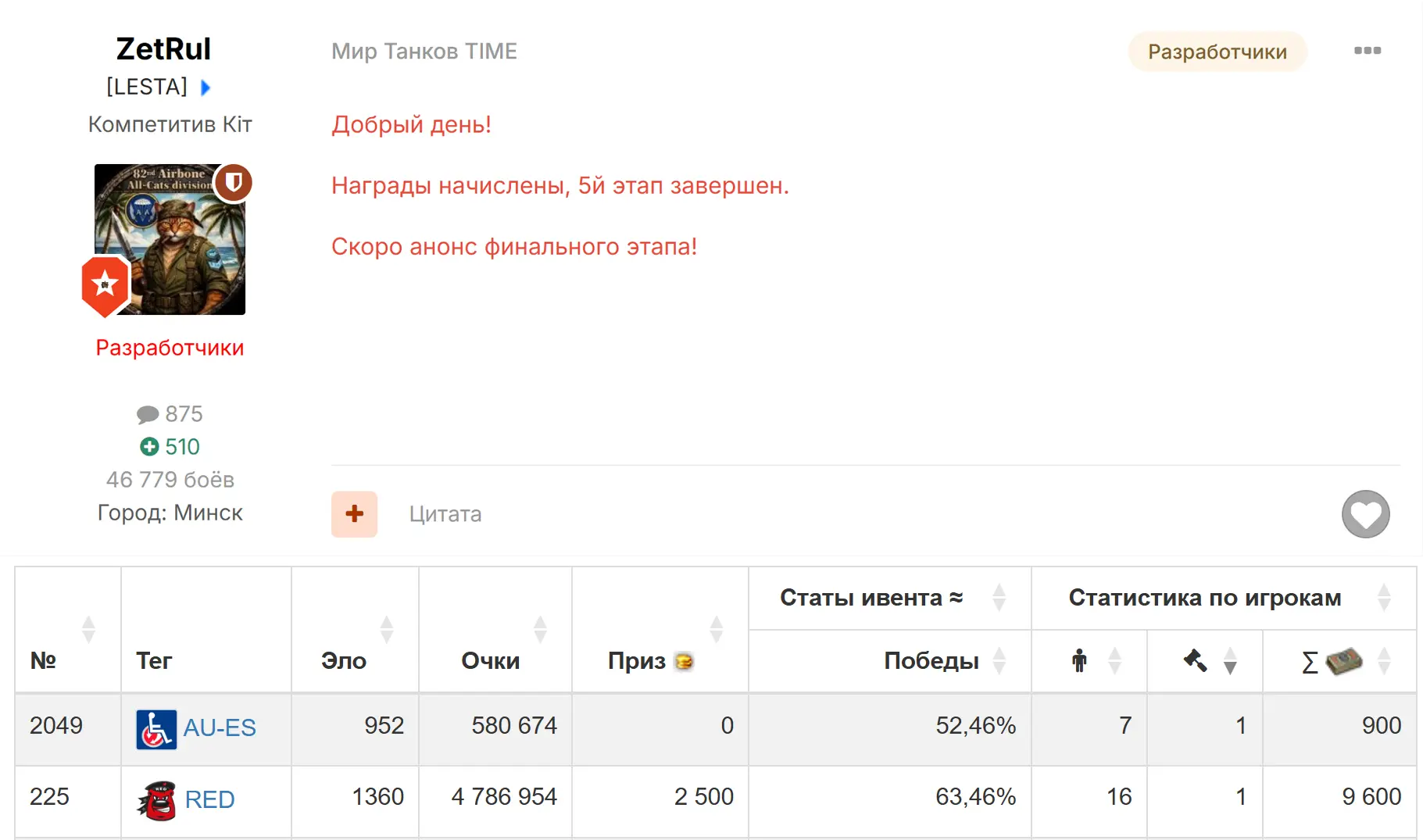1423x840 pixels.
Task: Sort by the hammer icon column
Action: point(1230,661)
